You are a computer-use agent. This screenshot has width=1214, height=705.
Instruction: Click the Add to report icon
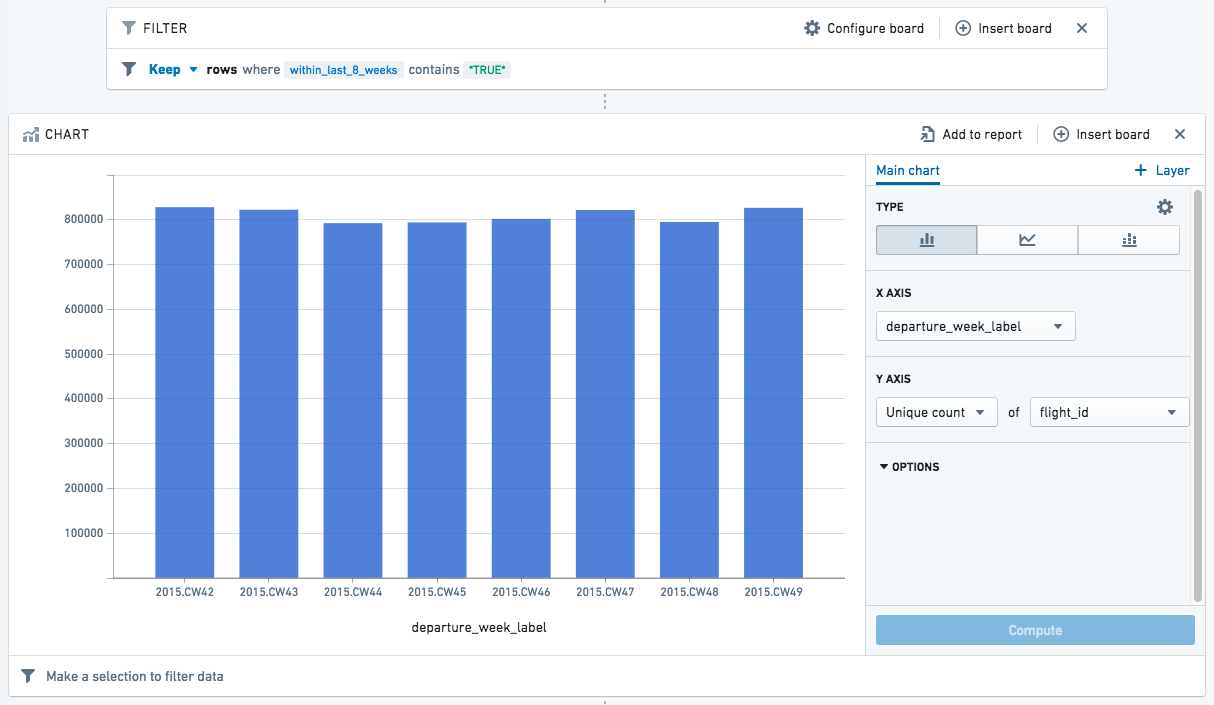pos(928,134)
